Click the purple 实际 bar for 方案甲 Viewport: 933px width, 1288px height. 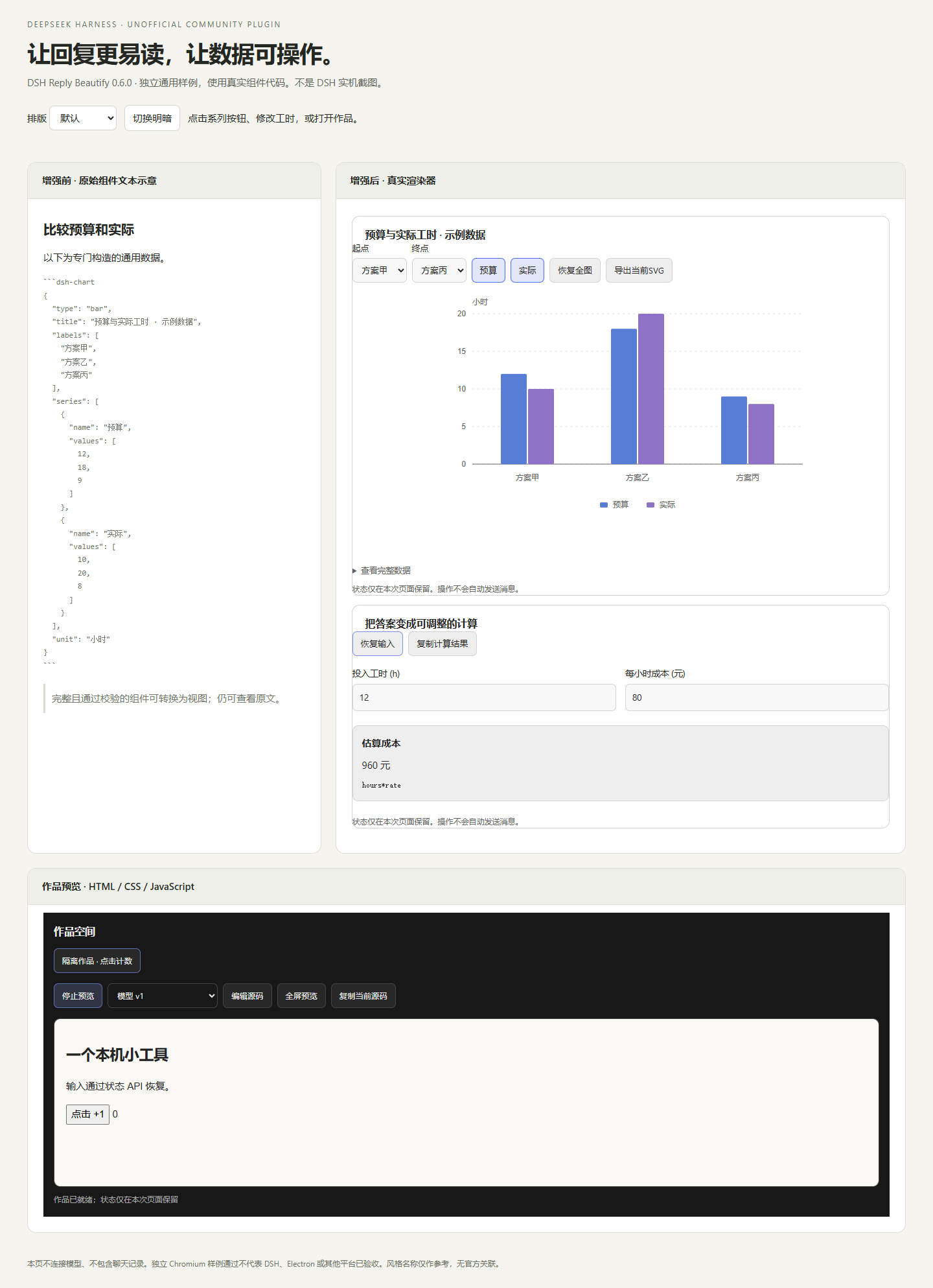[541, 427]
